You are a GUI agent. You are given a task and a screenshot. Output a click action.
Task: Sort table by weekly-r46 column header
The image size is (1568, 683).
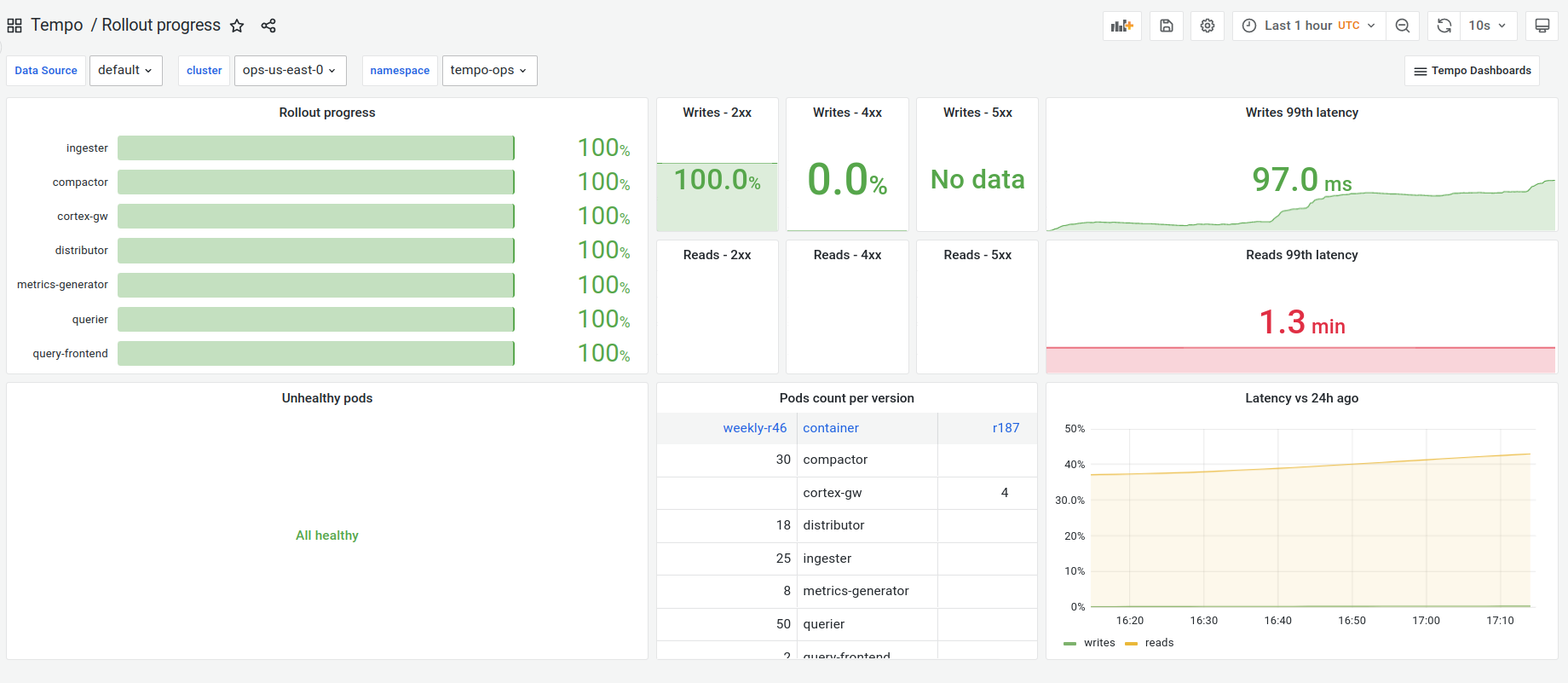tap(754, 428)
